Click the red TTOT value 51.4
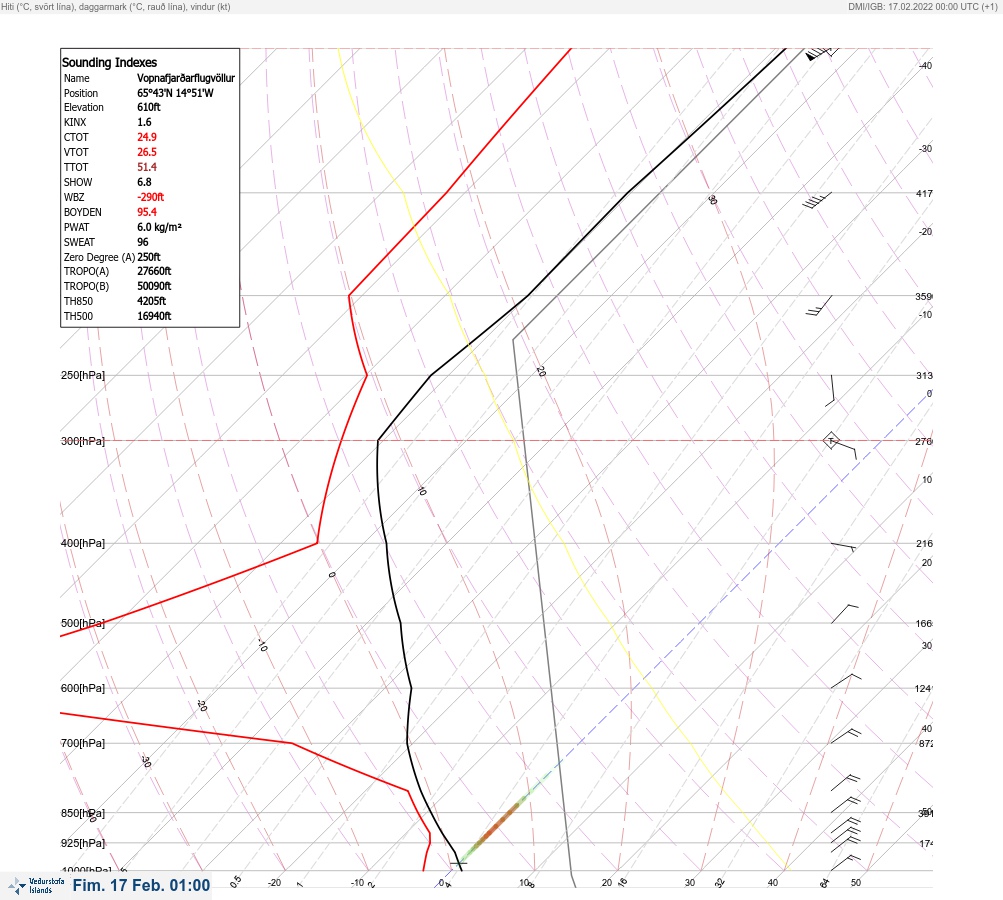 146,167
